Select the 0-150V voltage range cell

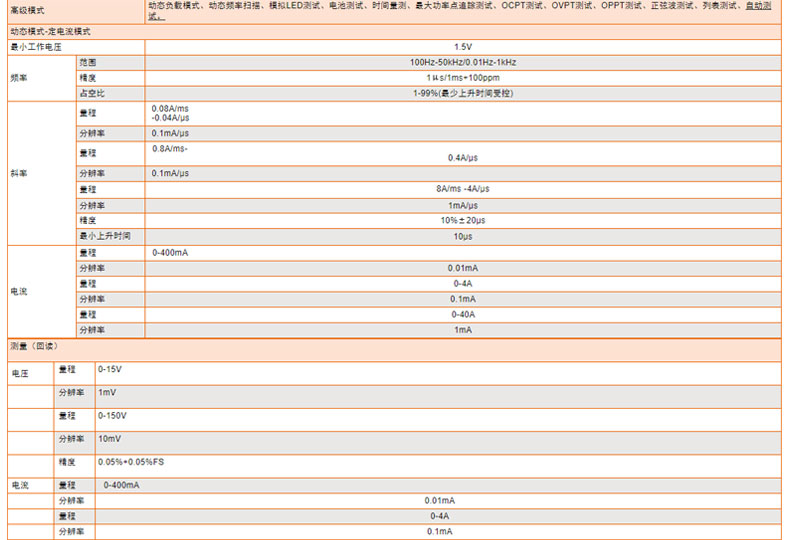pyautogui.click(x=112, y=415)
